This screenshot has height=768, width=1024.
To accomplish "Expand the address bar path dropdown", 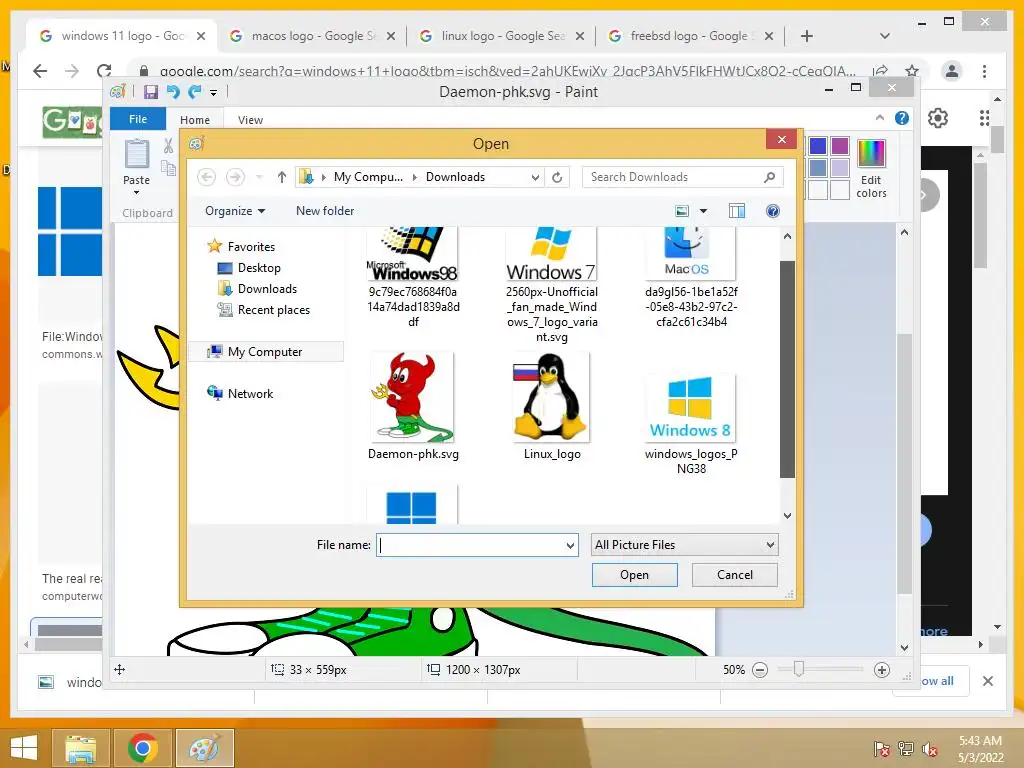I will tap(535, 177).
